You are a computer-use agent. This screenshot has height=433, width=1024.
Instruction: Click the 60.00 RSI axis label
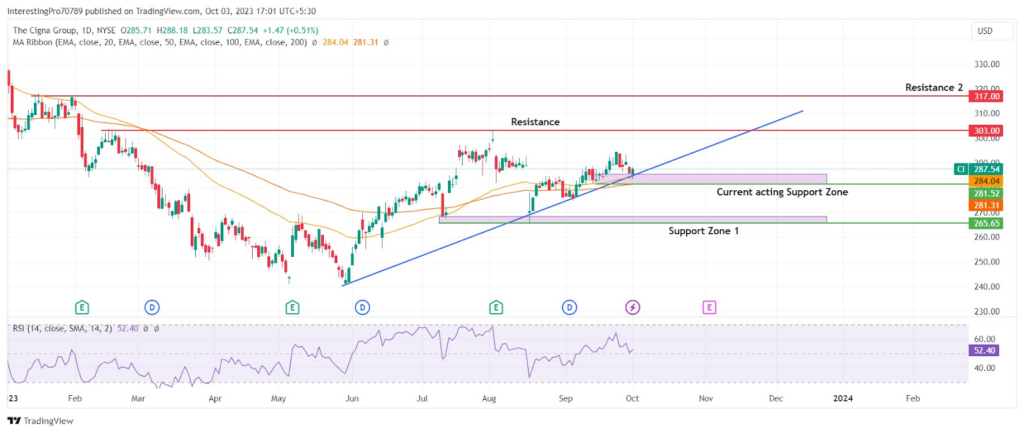[987, 340]
